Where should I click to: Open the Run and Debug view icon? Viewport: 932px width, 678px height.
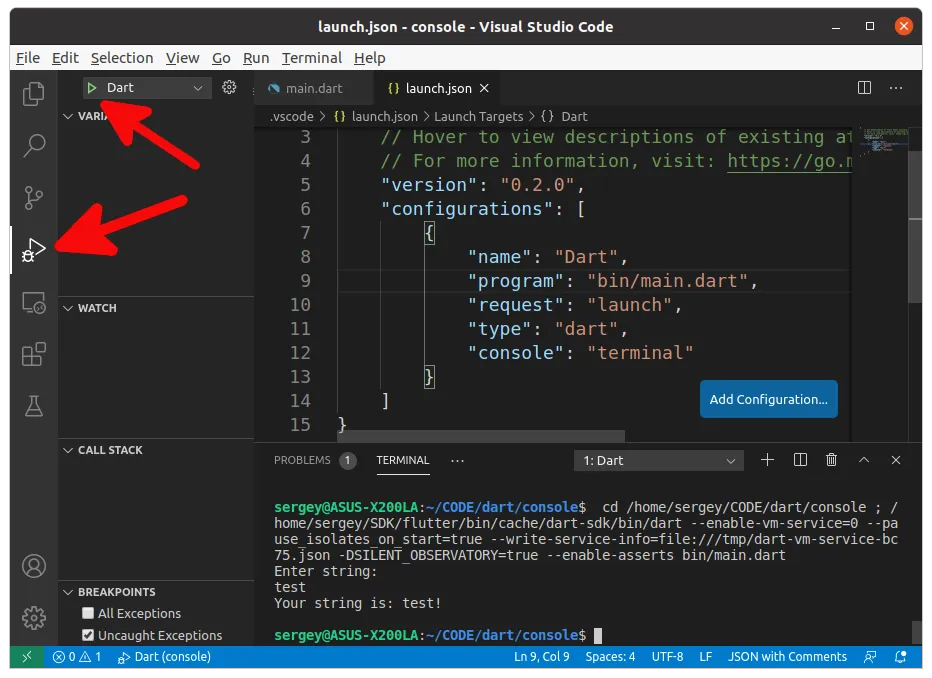33,250
